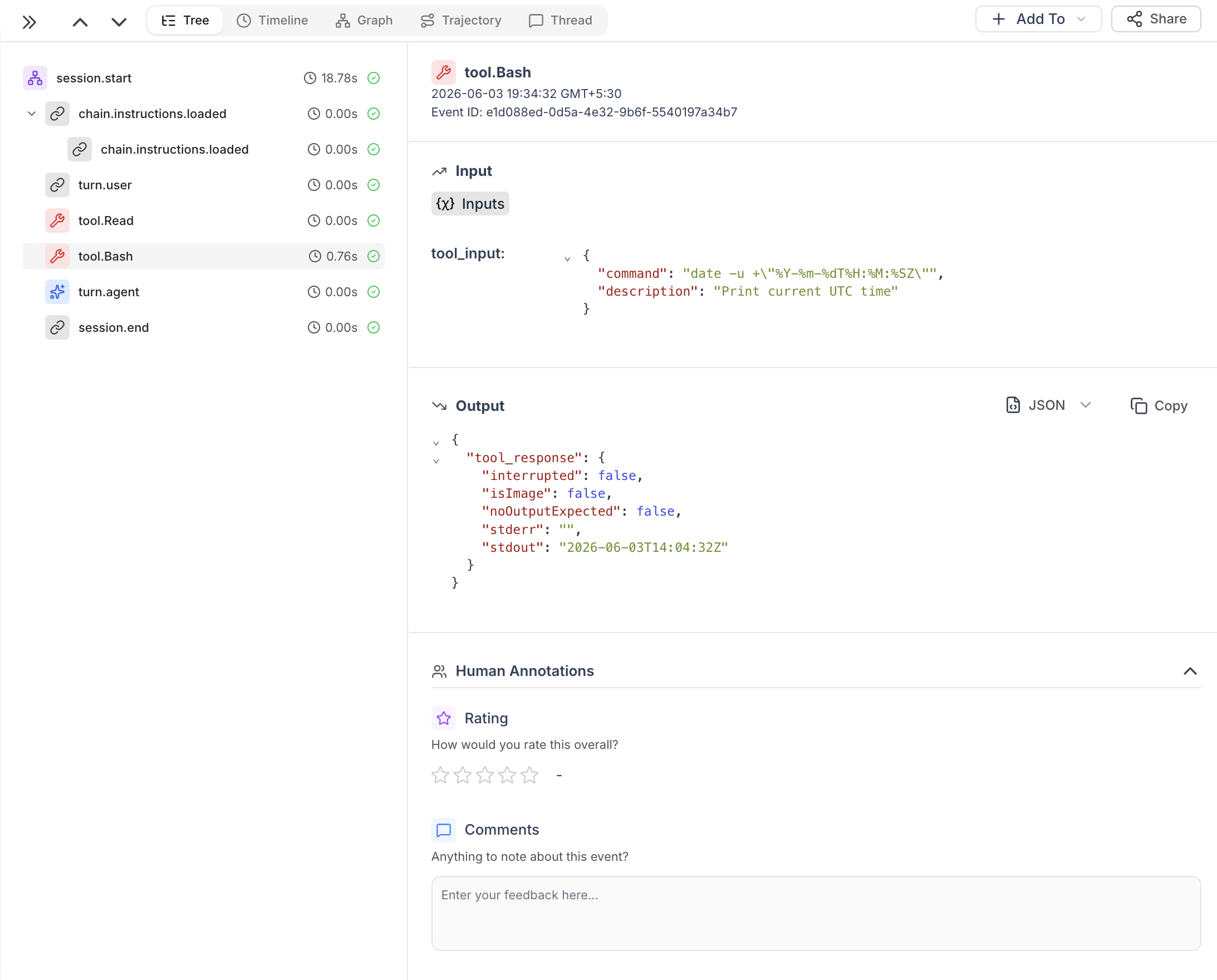Go to previous event with up arrow

80,22
